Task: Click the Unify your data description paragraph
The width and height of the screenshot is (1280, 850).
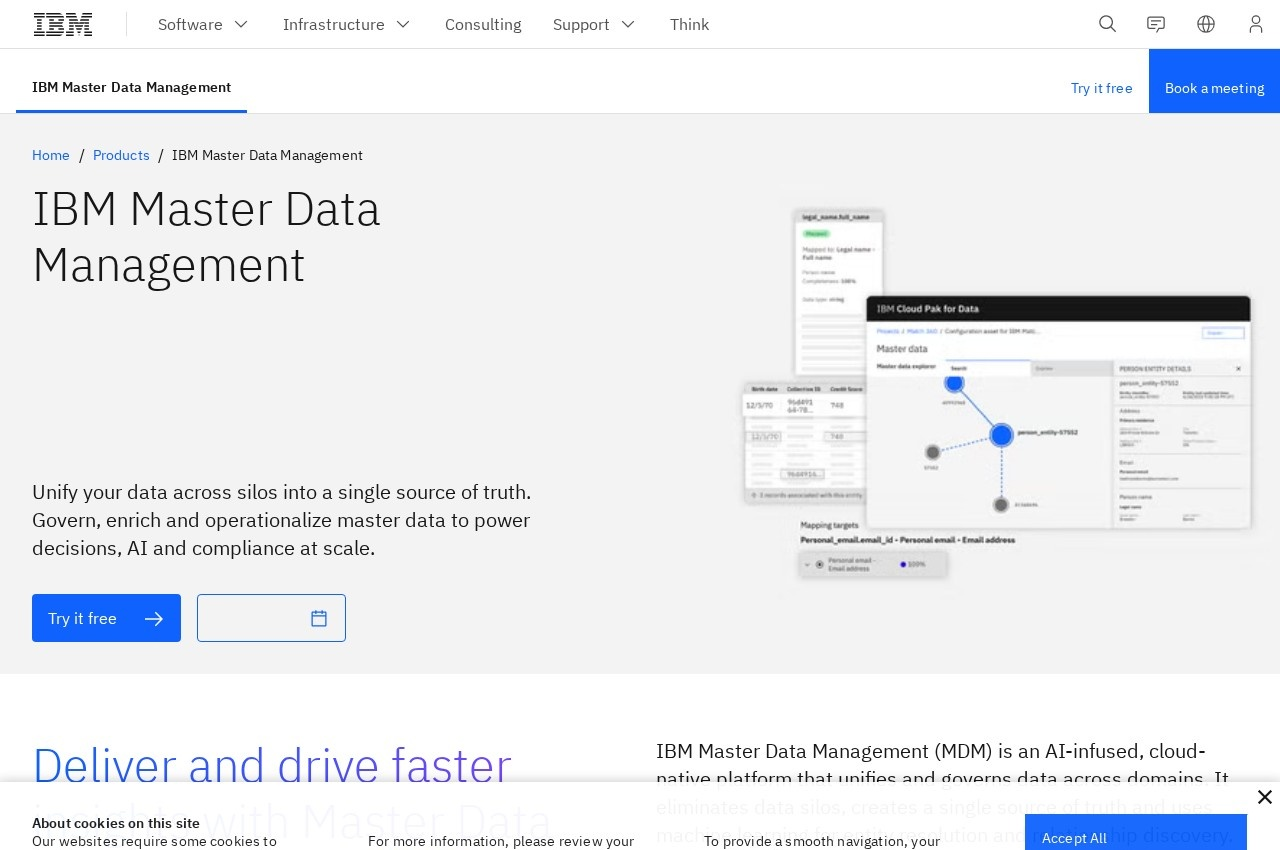Action: (x=282, y=520)
